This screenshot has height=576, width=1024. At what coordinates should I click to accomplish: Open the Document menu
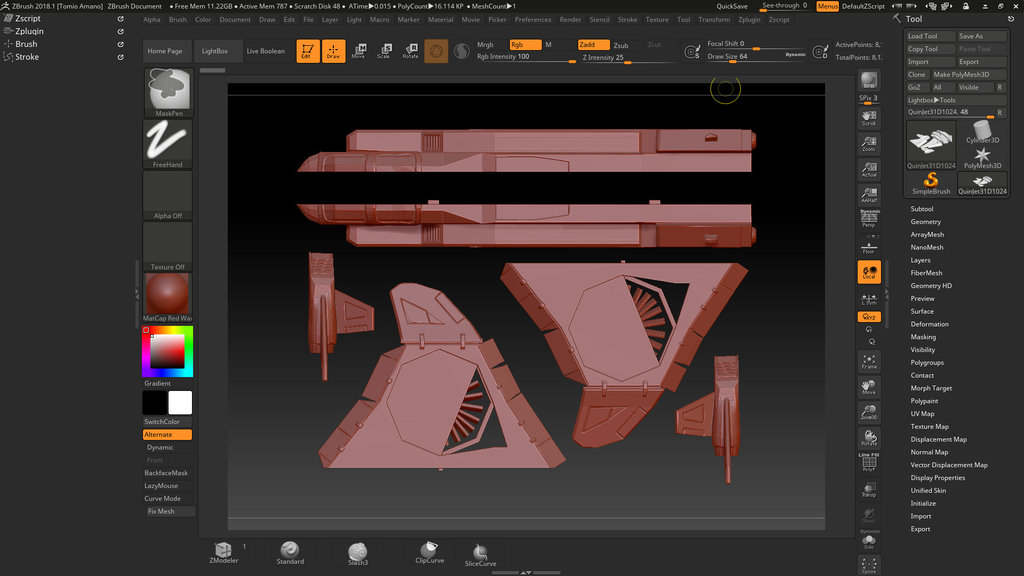234,20
